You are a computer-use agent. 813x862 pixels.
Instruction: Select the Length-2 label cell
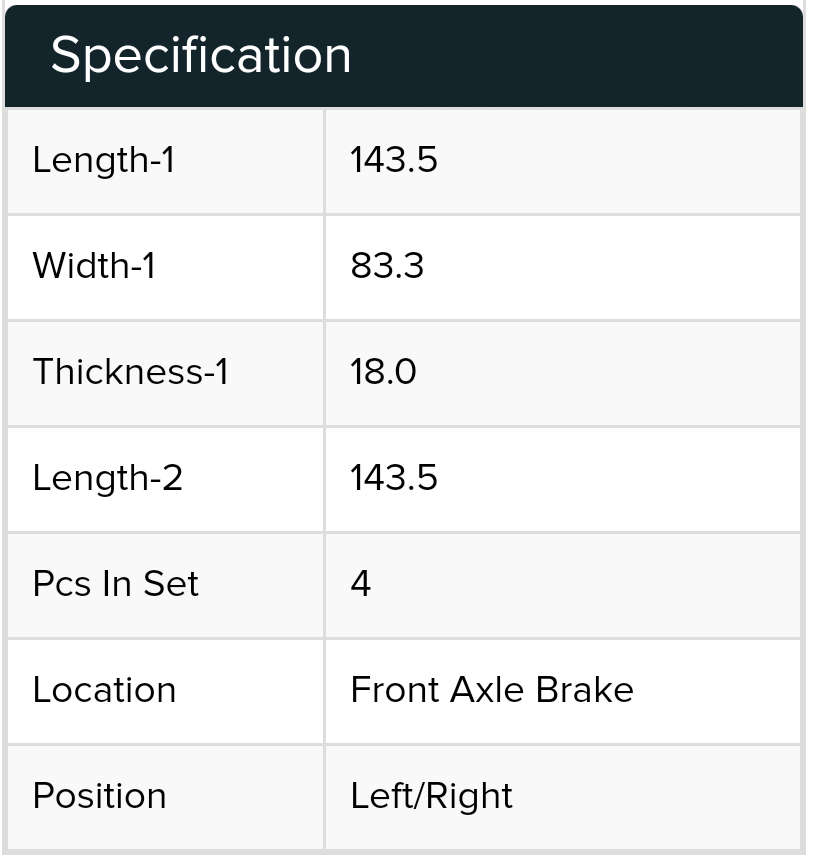coord(165,479)
